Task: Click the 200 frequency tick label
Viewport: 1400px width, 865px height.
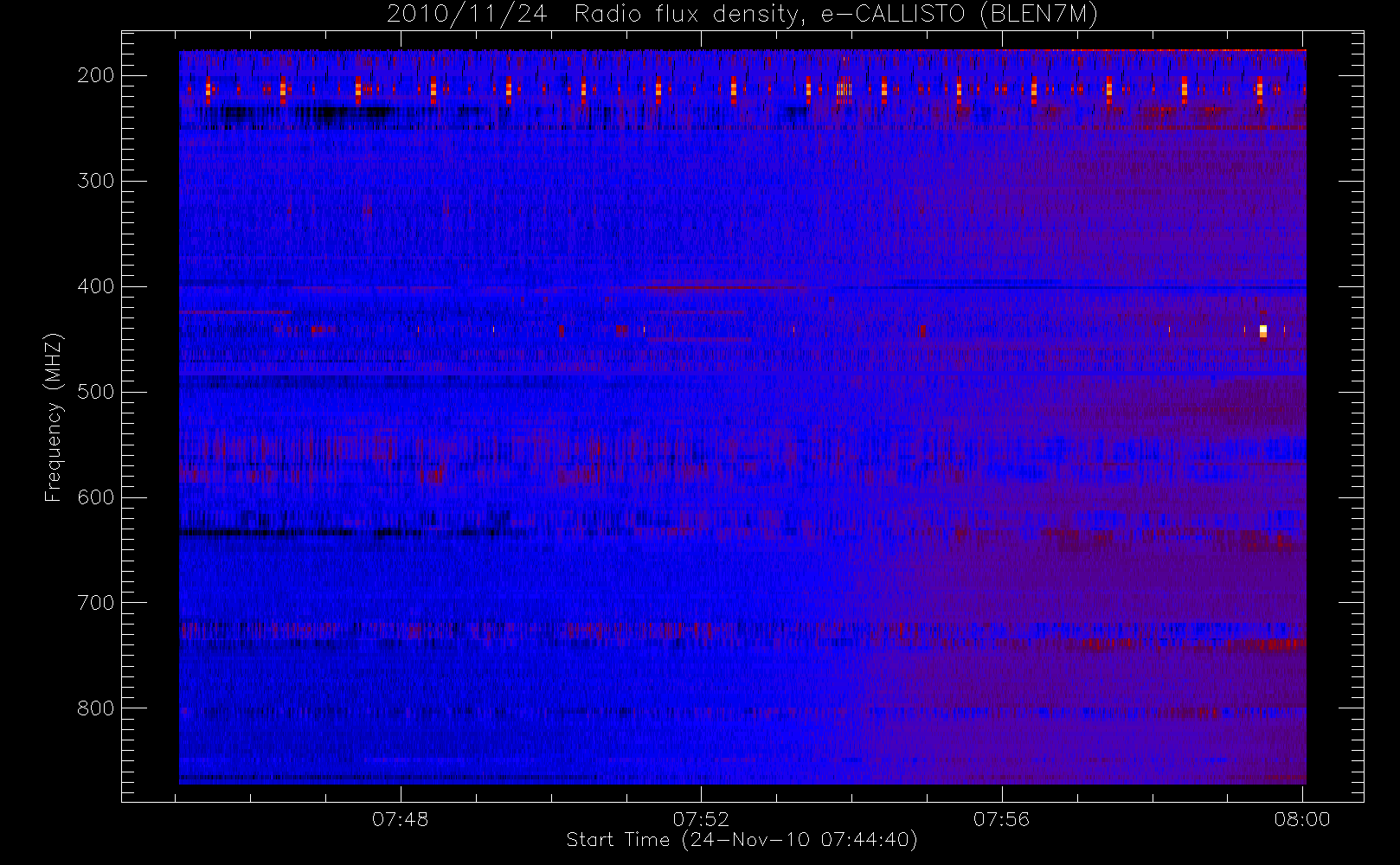Action: 96,75
